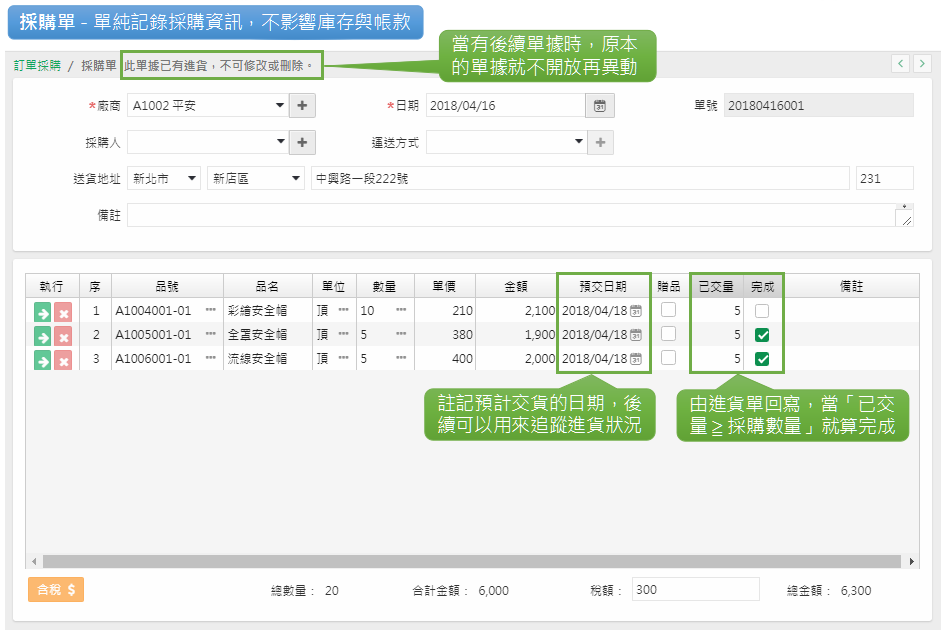This screenshot has height=640, width=949.
Task: Expand the 廠商 dropdown showing A1002 平安
Action: pos(280,106)
